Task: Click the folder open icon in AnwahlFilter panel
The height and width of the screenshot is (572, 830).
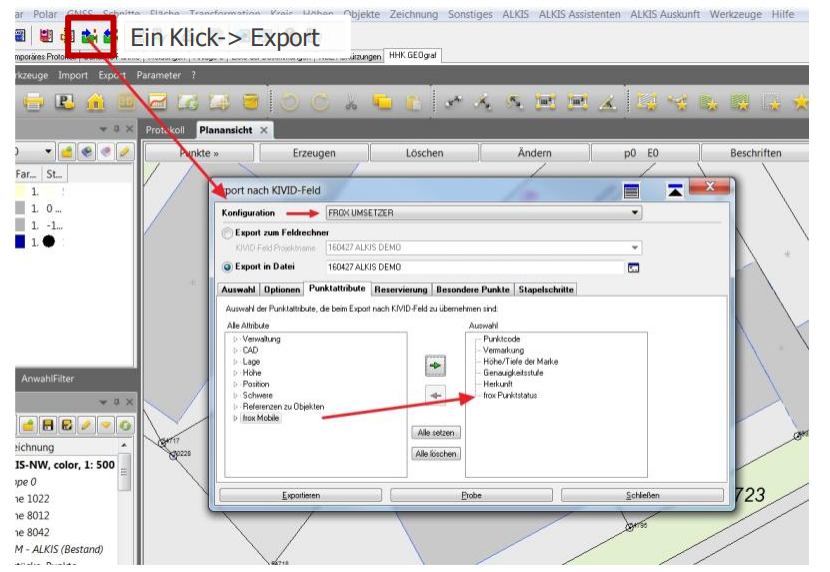Action: tap(28, 425)
